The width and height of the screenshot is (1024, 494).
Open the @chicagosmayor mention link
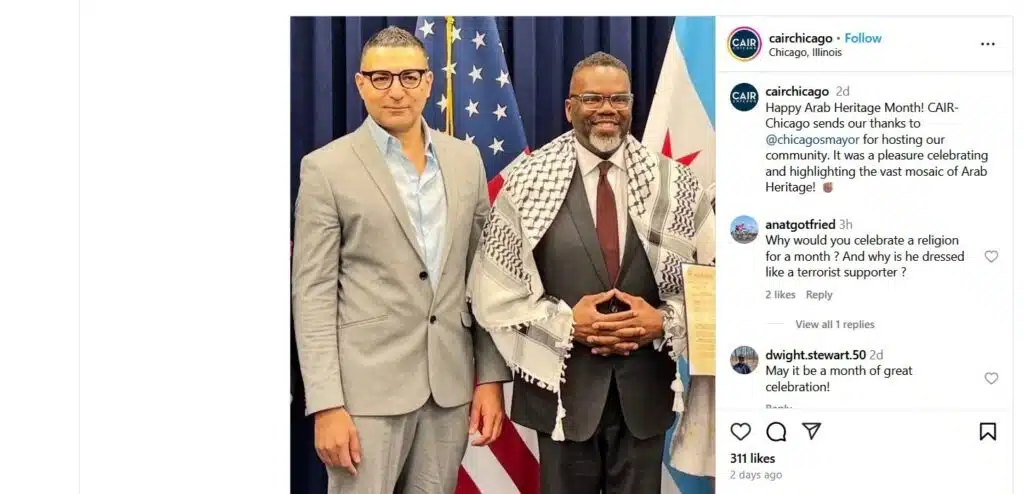812,139
